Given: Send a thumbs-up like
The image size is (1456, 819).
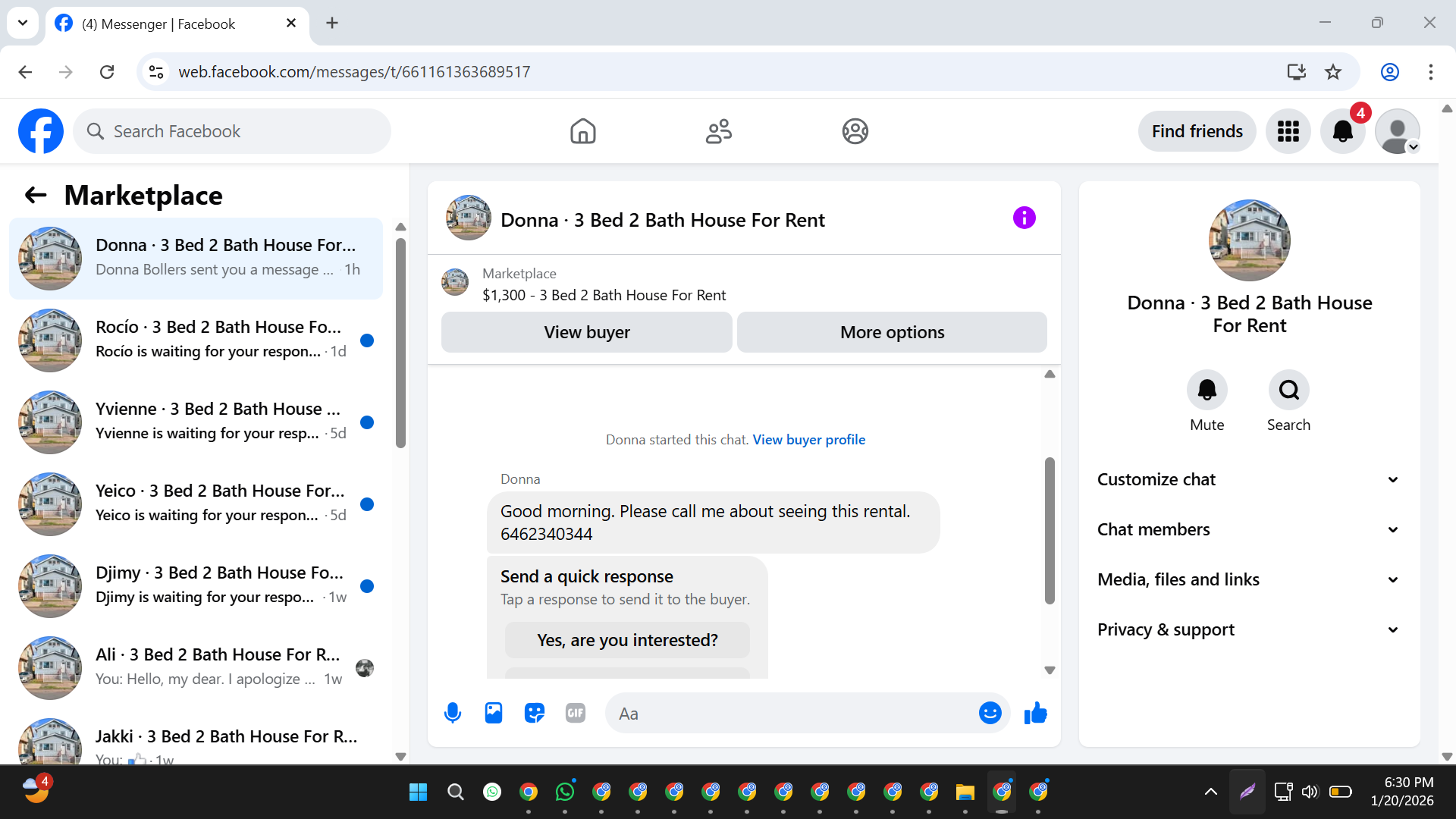Looking at the screenshot, I should coord(1035,713).
